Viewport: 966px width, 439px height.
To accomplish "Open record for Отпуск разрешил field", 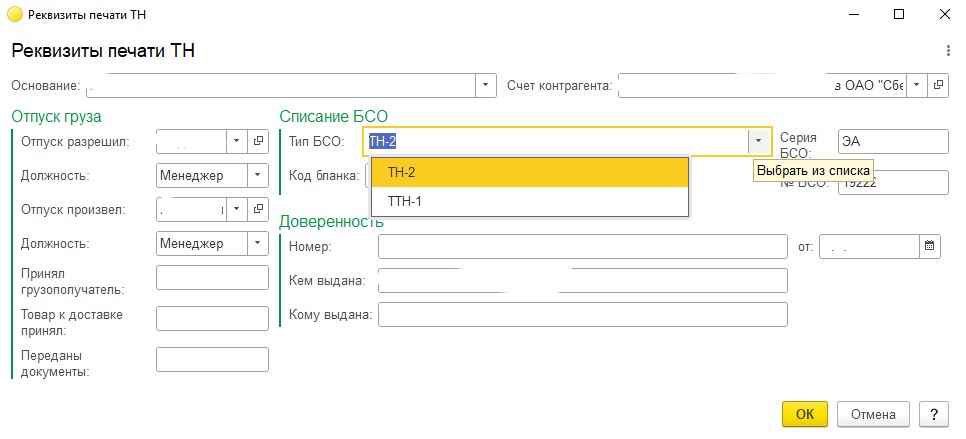I will [x=258, y=141].
